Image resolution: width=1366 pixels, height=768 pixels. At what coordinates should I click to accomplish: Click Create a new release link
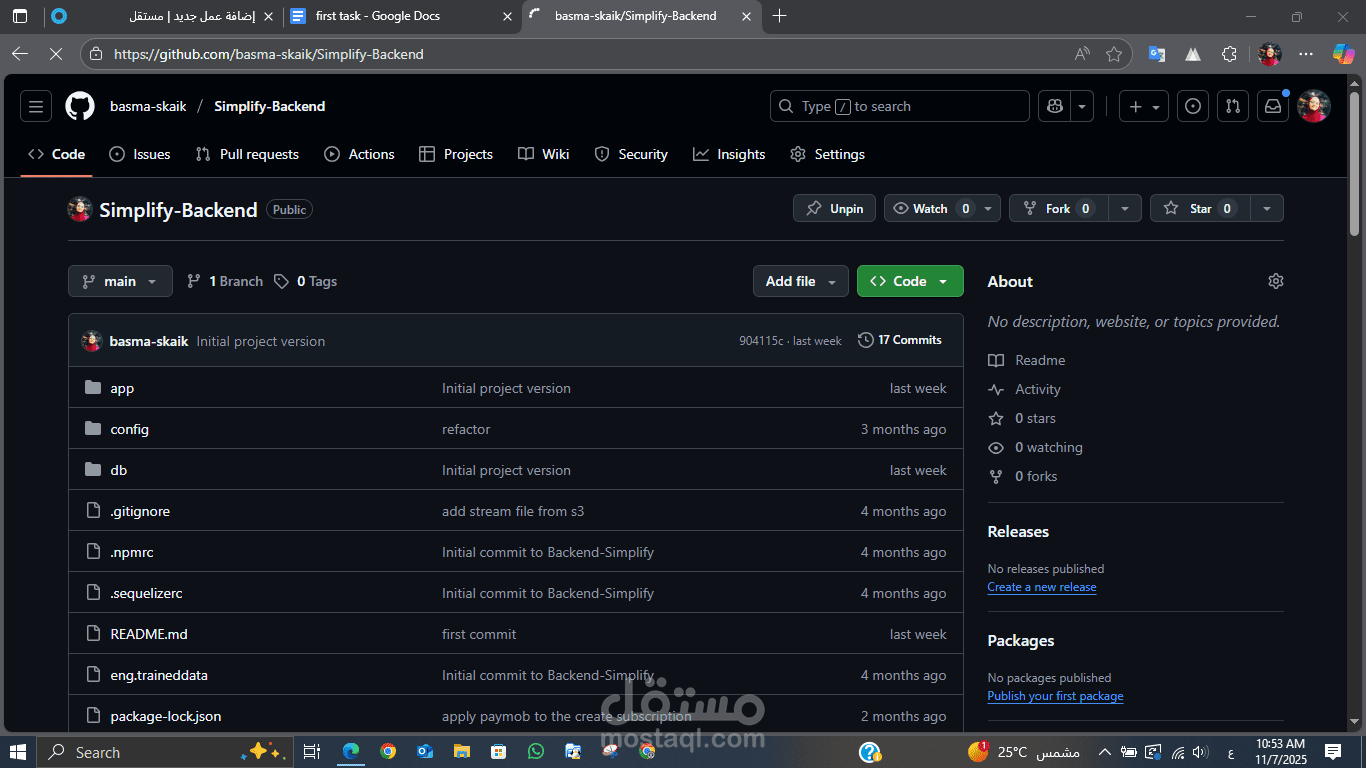[x=1042, y=587]
